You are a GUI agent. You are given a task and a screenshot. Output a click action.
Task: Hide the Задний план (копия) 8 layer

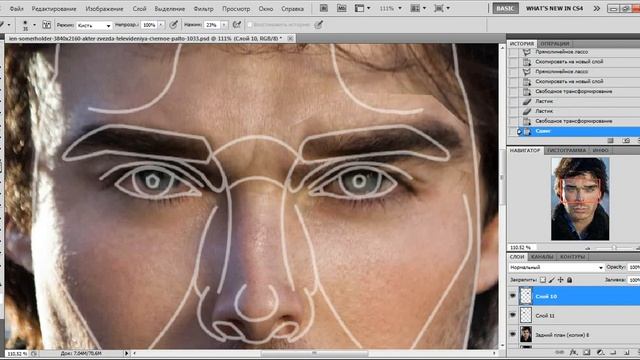click(513, 334)
